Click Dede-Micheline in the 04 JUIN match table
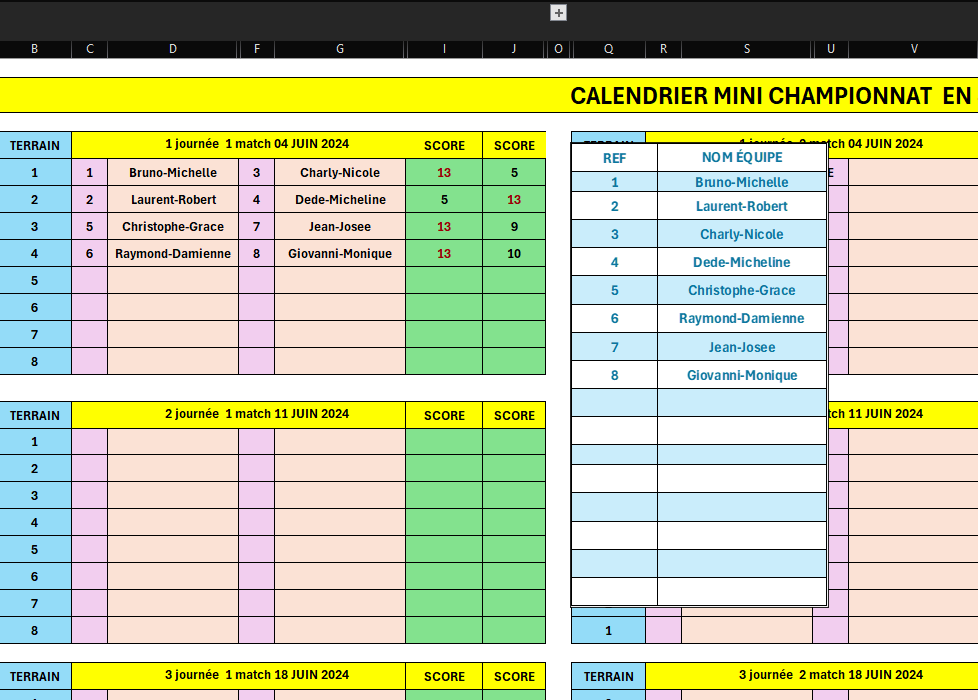The width and height of the screenshot is (978, 700). point(340,200)
